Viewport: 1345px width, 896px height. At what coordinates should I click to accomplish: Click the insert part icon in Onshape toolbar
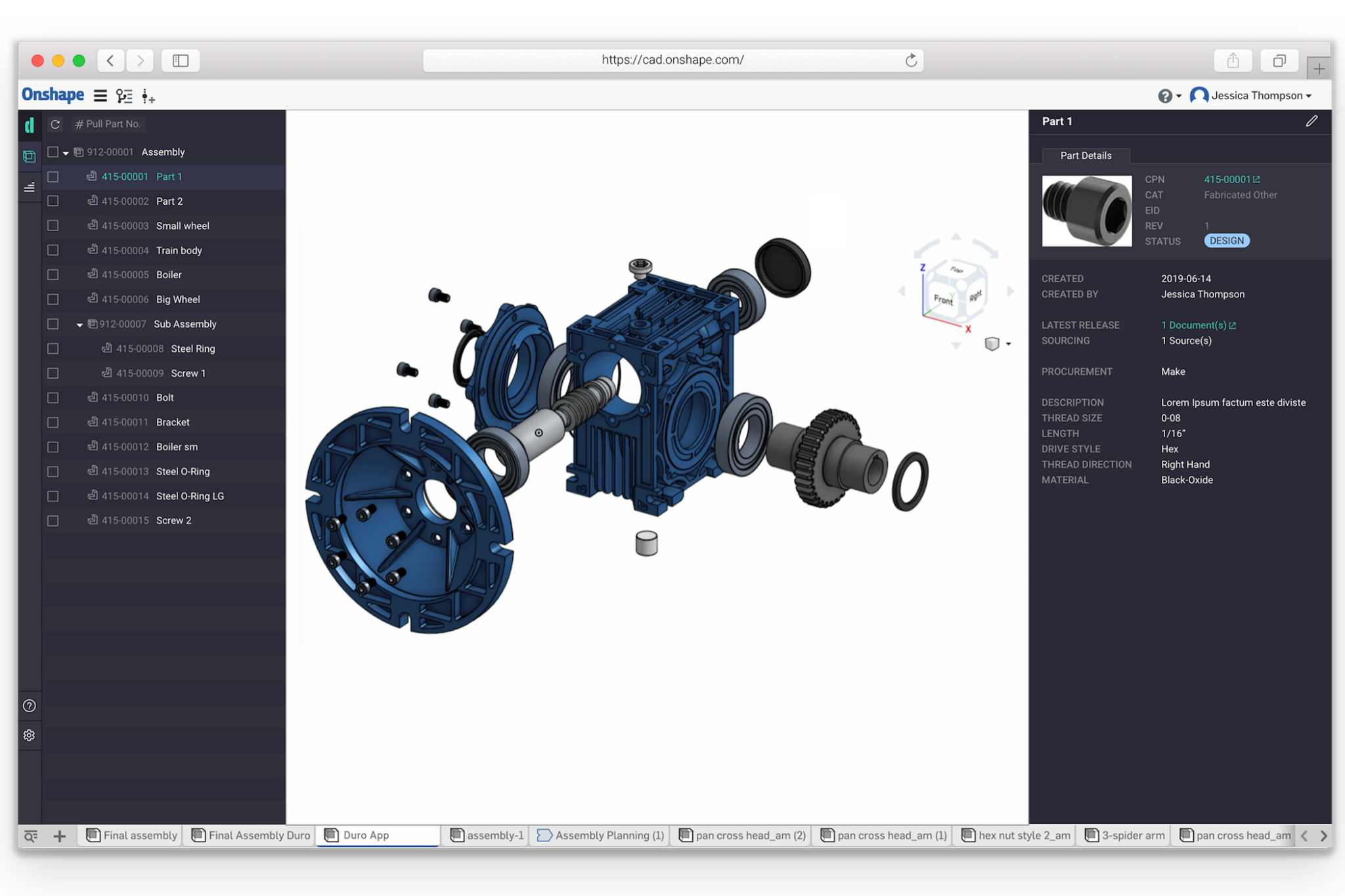(148, 97)
